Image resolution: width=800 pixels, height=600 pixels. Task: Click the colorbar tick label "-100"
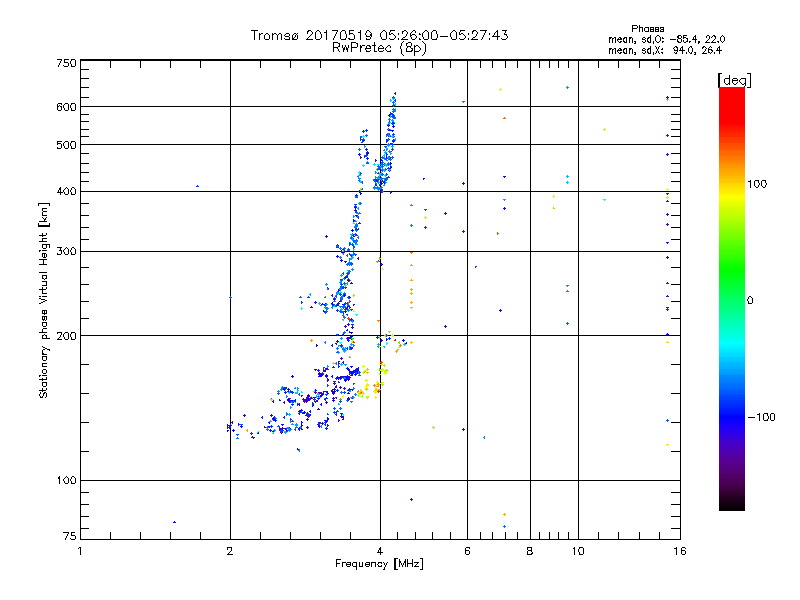click(x=761, y=417)
